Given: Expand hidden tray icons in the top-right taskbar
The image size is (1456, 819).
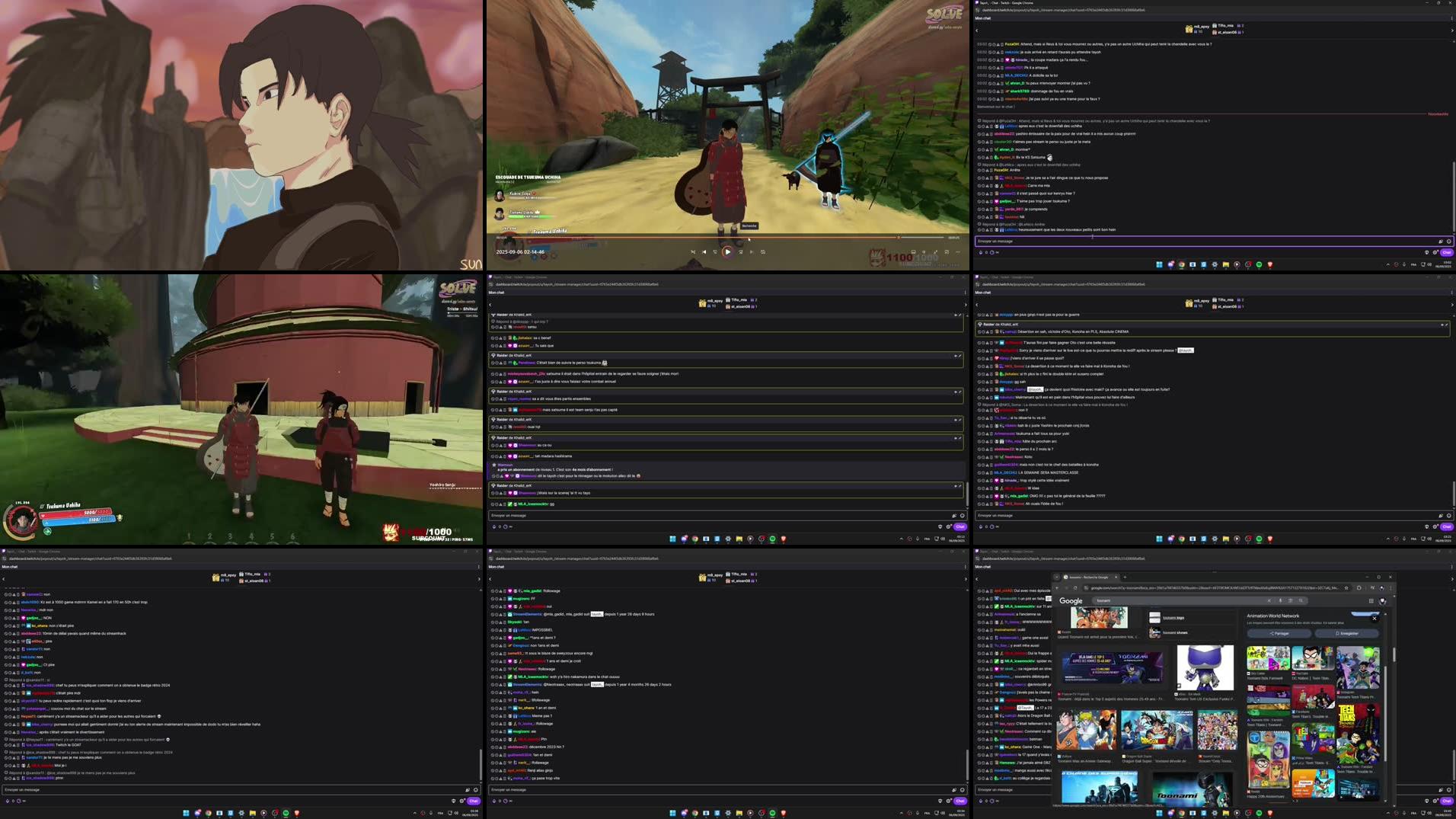Looking at the screenshot, I should pos(1387,264).
